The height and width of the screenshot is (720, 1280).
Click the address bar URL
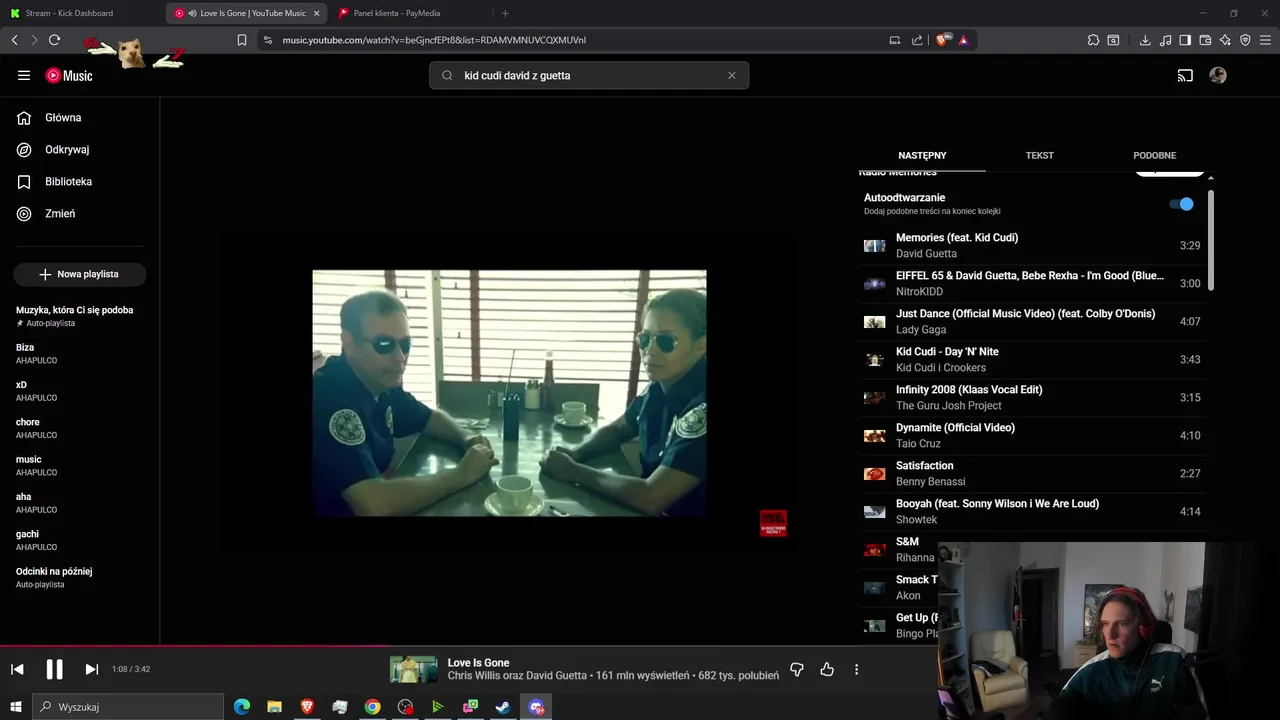[x=434, y=40]
